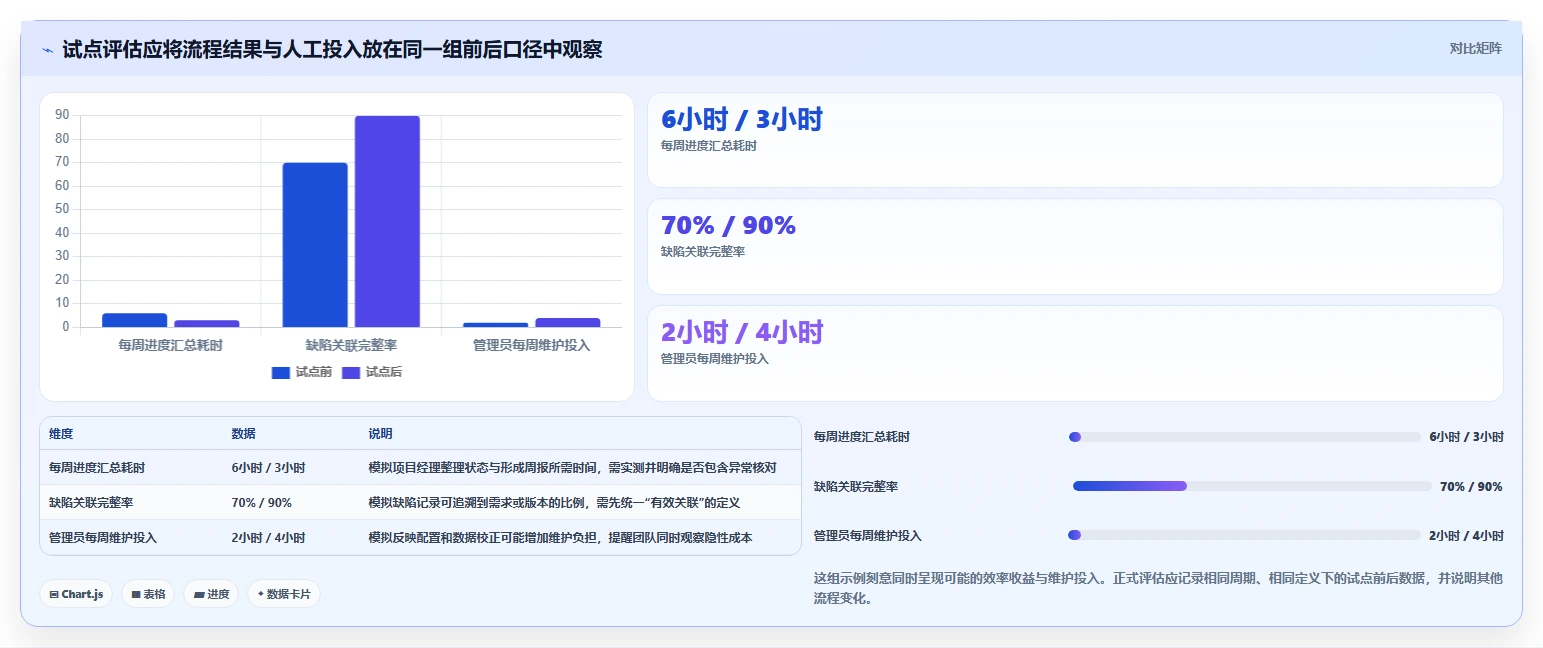Image resolution: width=1543 pixels, height=648 pixels.
Task: Click the 说明 table column header
Action: tap(380, 434)
